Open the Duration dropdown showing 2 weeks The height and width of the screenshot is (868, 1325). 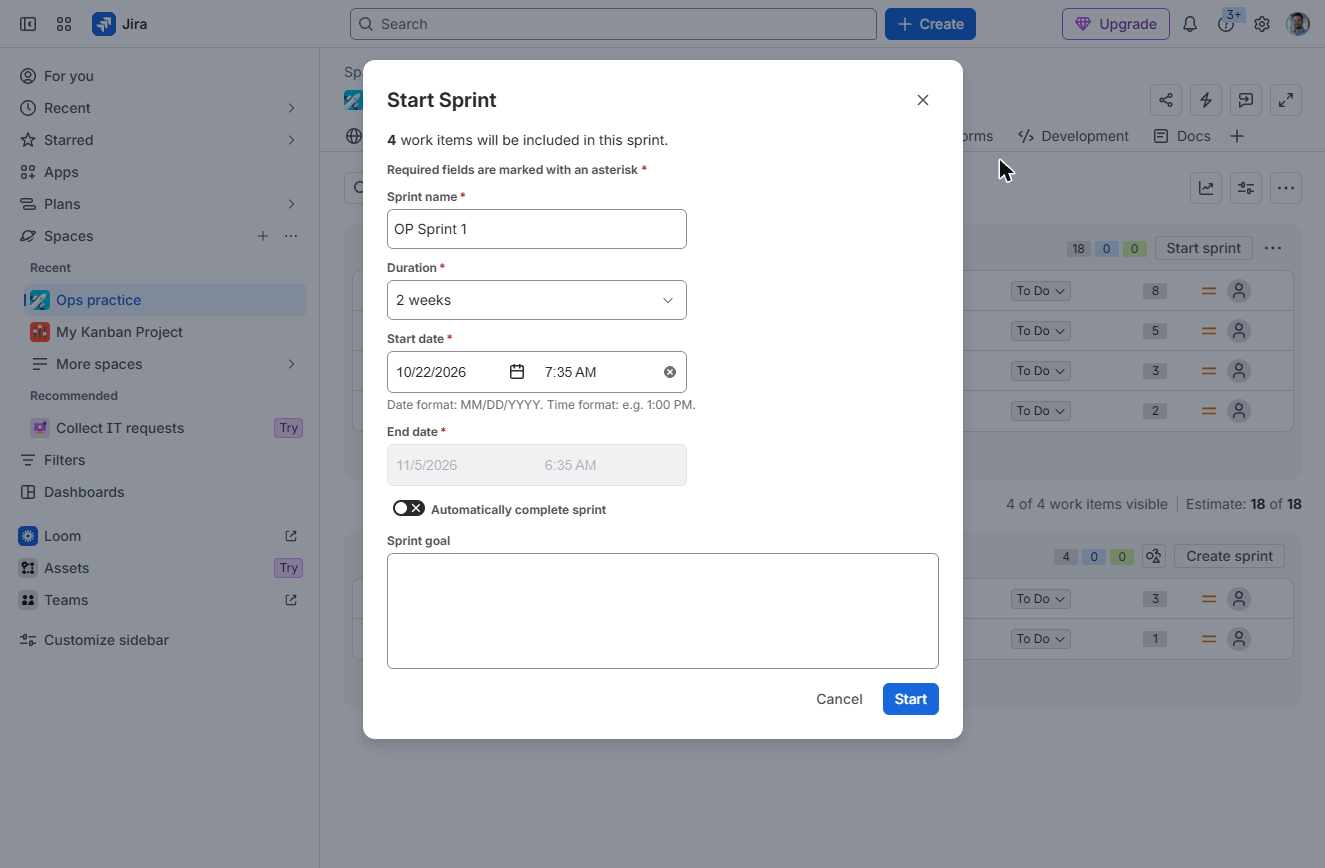pyautogui.click(x=537, y=300)
